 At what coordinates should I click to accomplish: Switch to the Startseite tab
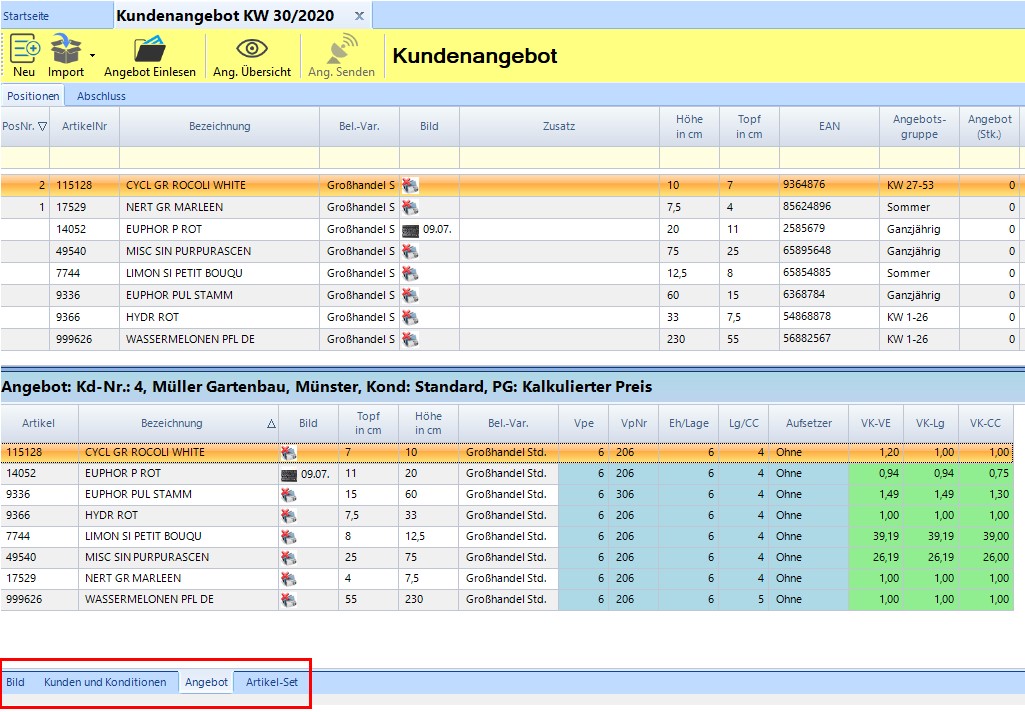click(x=27, y=17)
